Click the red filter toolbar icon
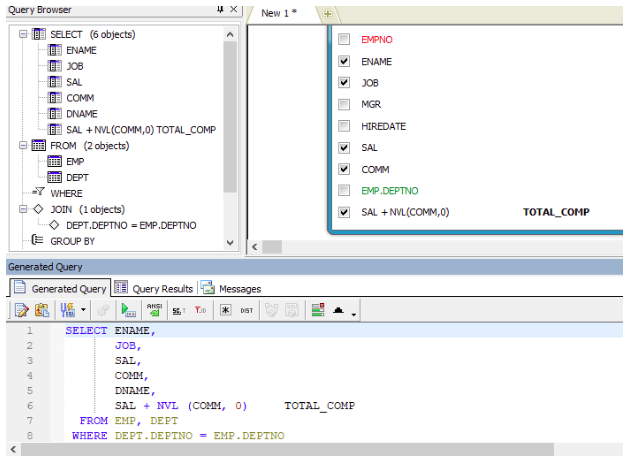This screenshot has width=627, height=461. (200, 310)
